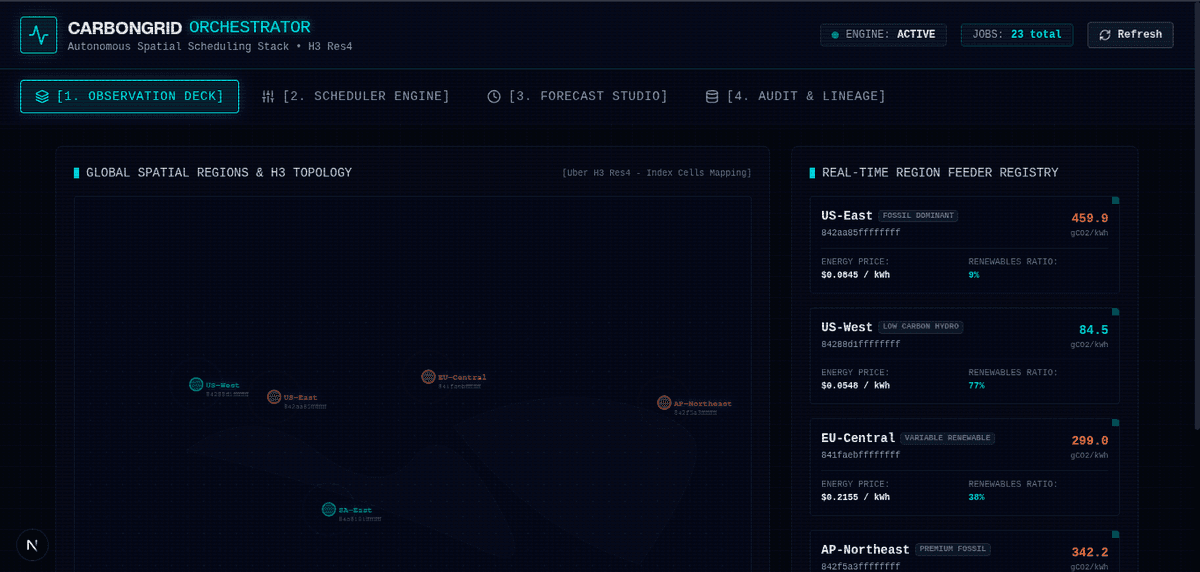
Task: Click the CarbonGrid pulse logo icon
Action: point(39,35)
